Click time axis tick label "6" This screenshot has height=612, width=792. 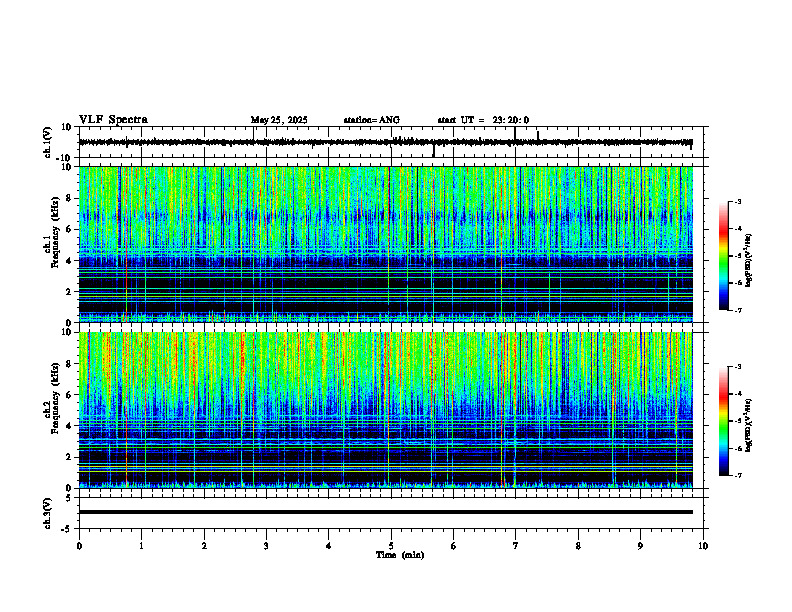point(454,546)
